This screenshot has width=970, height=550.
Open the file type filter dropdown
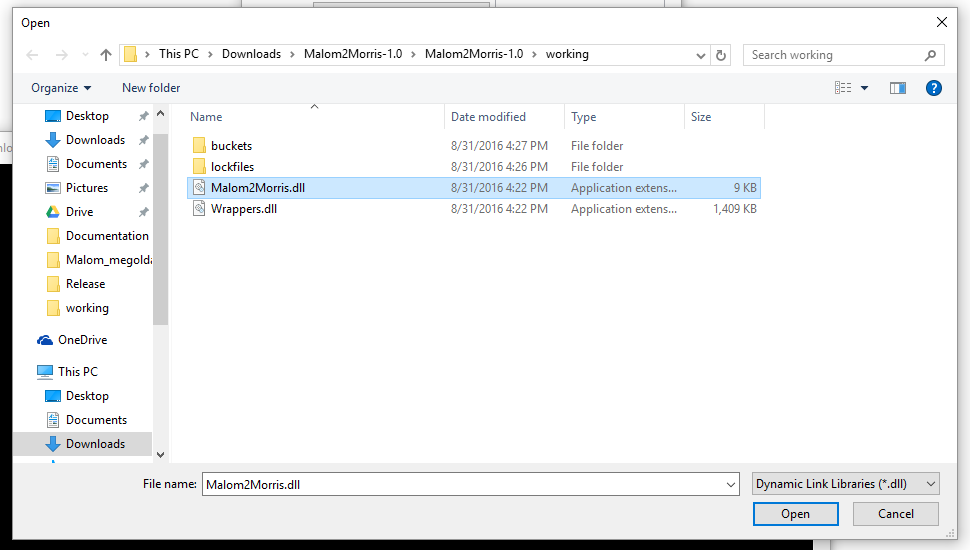click(x=845, y=484)
